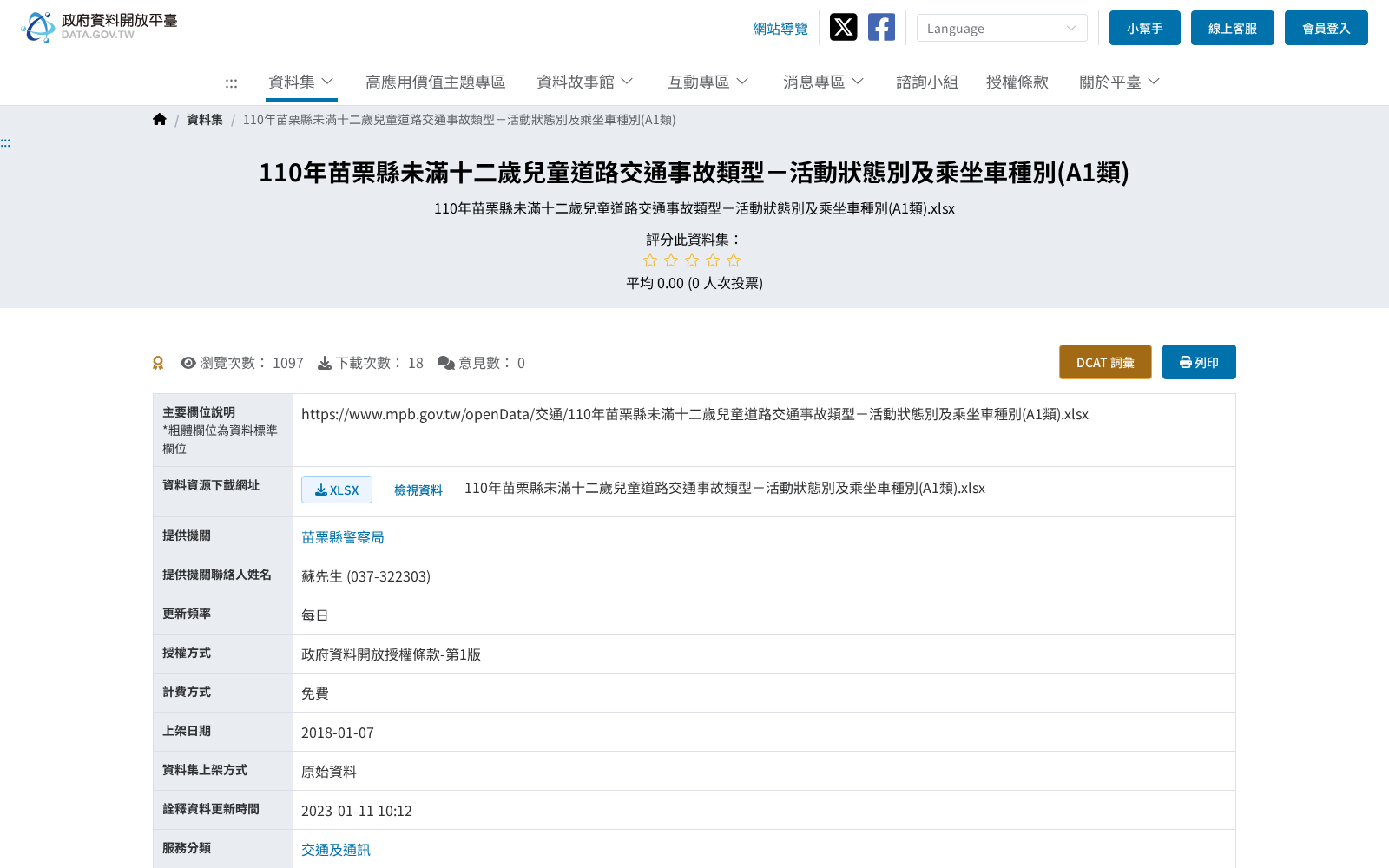Open 諮詢小組 menu item

[927, 82]
